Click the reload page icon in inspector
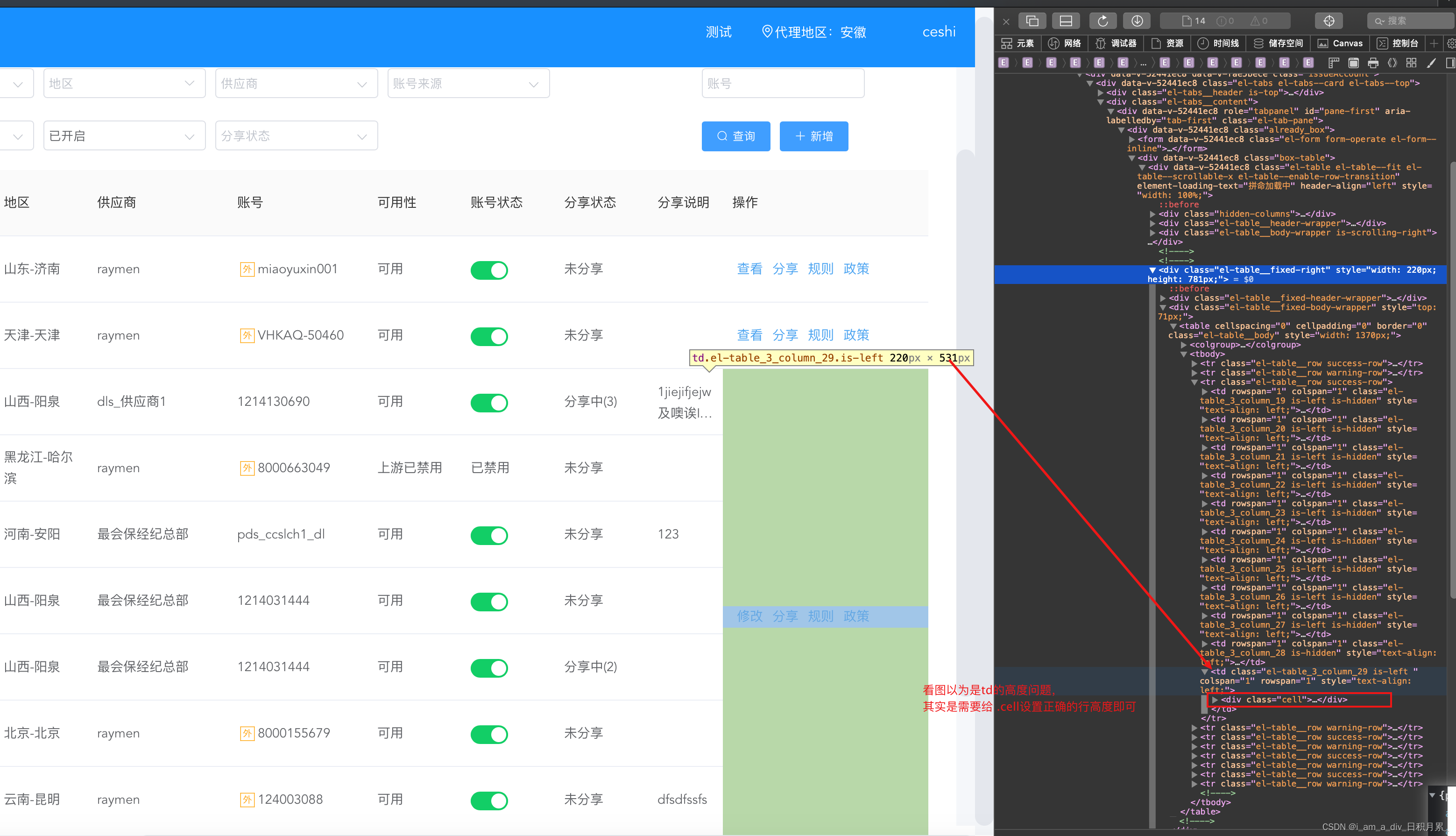 (x=1103, y=21)
